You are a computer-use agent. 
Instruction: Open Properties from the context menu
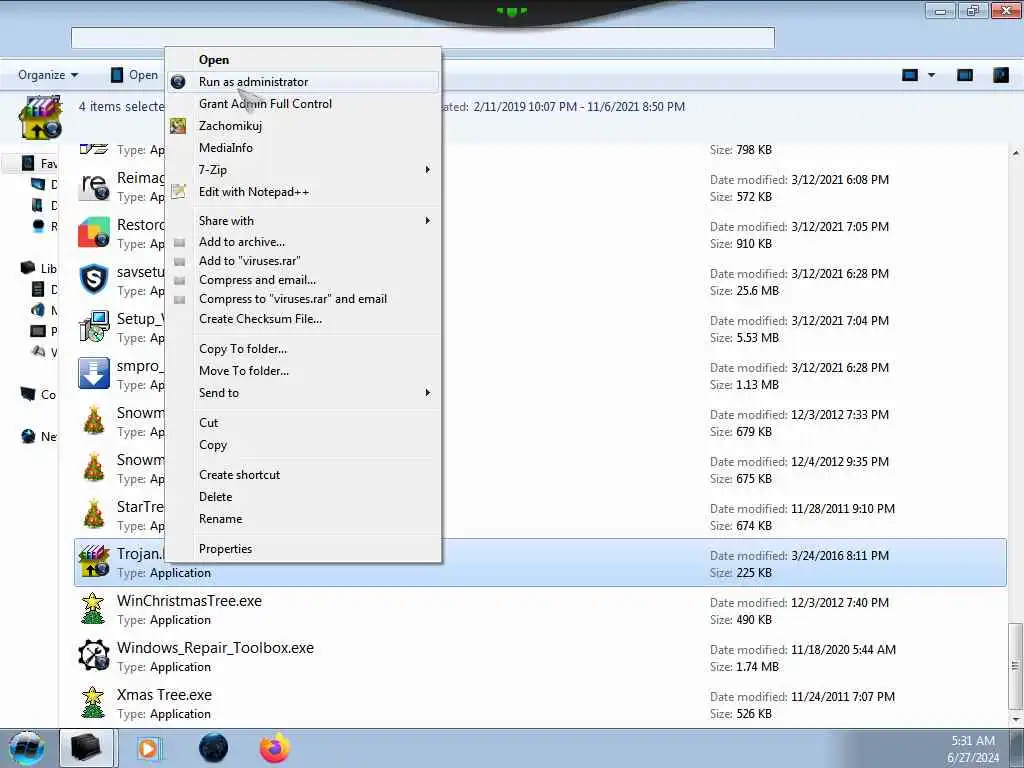click(x=225, y=549)
